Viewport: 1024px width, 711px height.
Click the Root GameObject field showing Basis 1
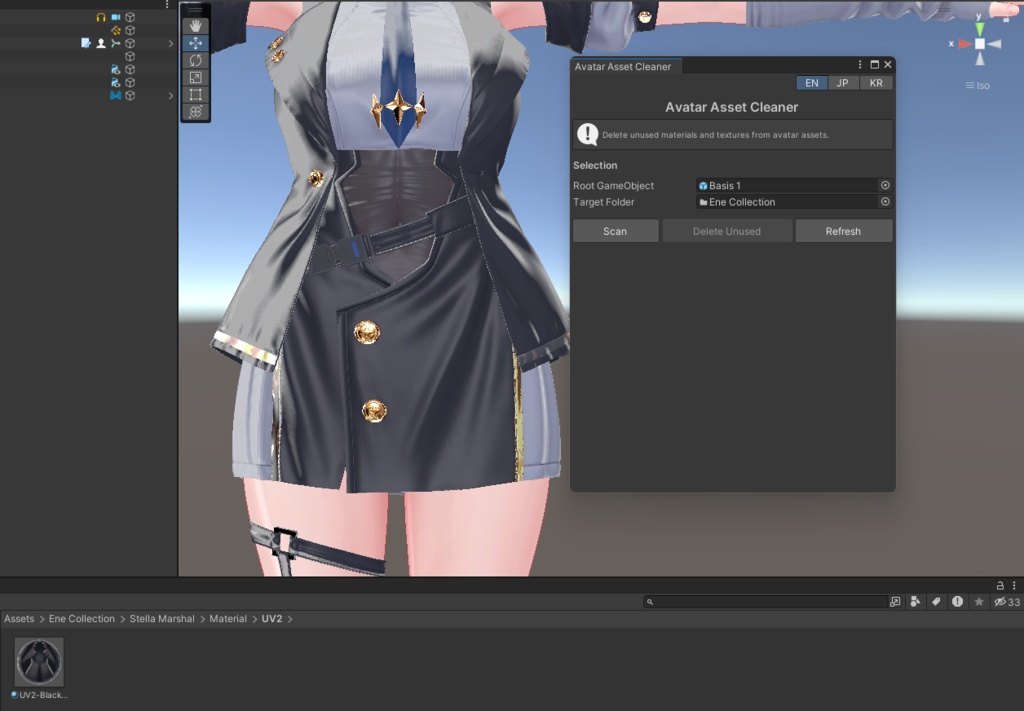click(787, 185)
